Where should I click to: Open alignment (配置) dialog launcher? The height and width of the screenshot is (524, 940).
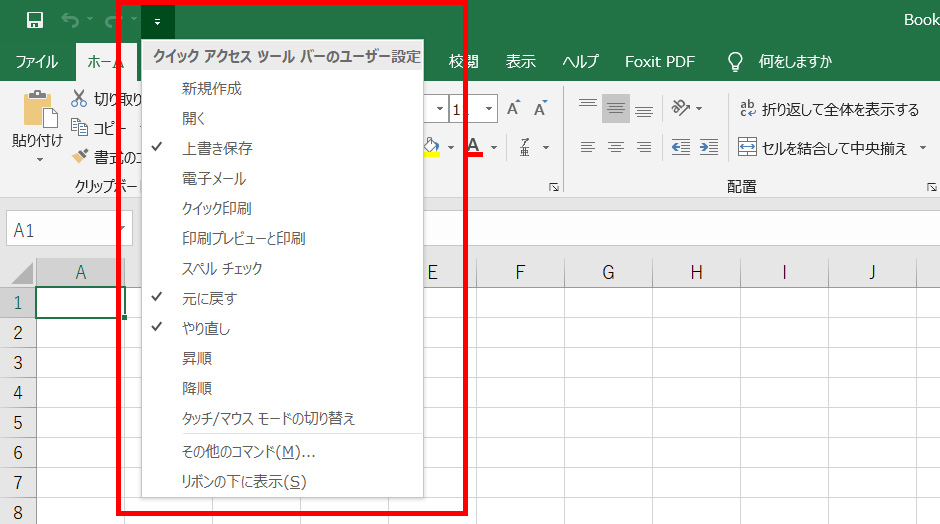pyautogui.click(x=931, y=188)
